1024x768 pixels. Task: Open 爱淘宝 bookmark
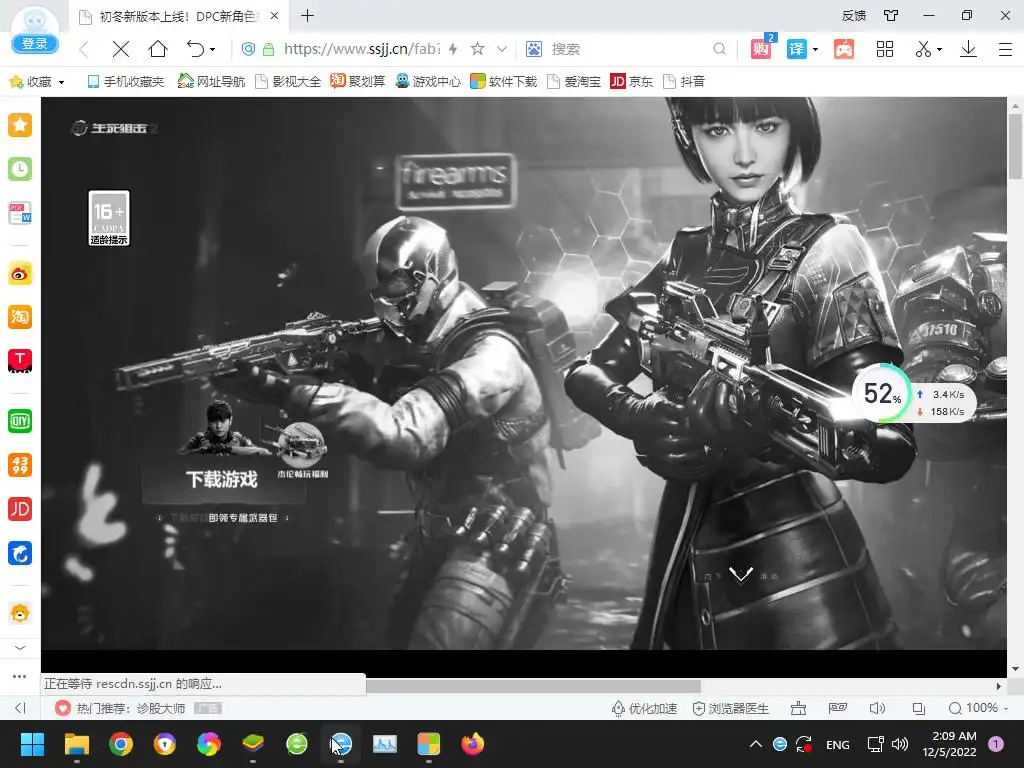[x=573, y=82]
